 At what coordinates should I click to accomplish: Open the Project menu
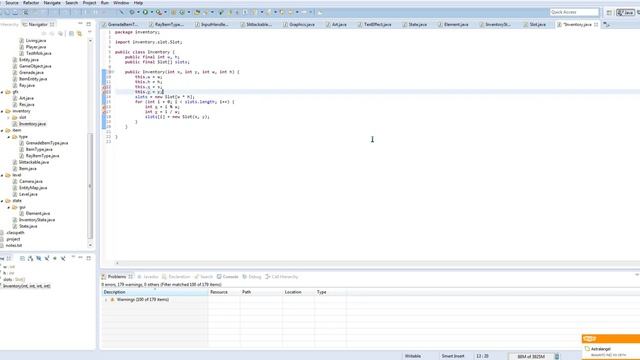89,2
